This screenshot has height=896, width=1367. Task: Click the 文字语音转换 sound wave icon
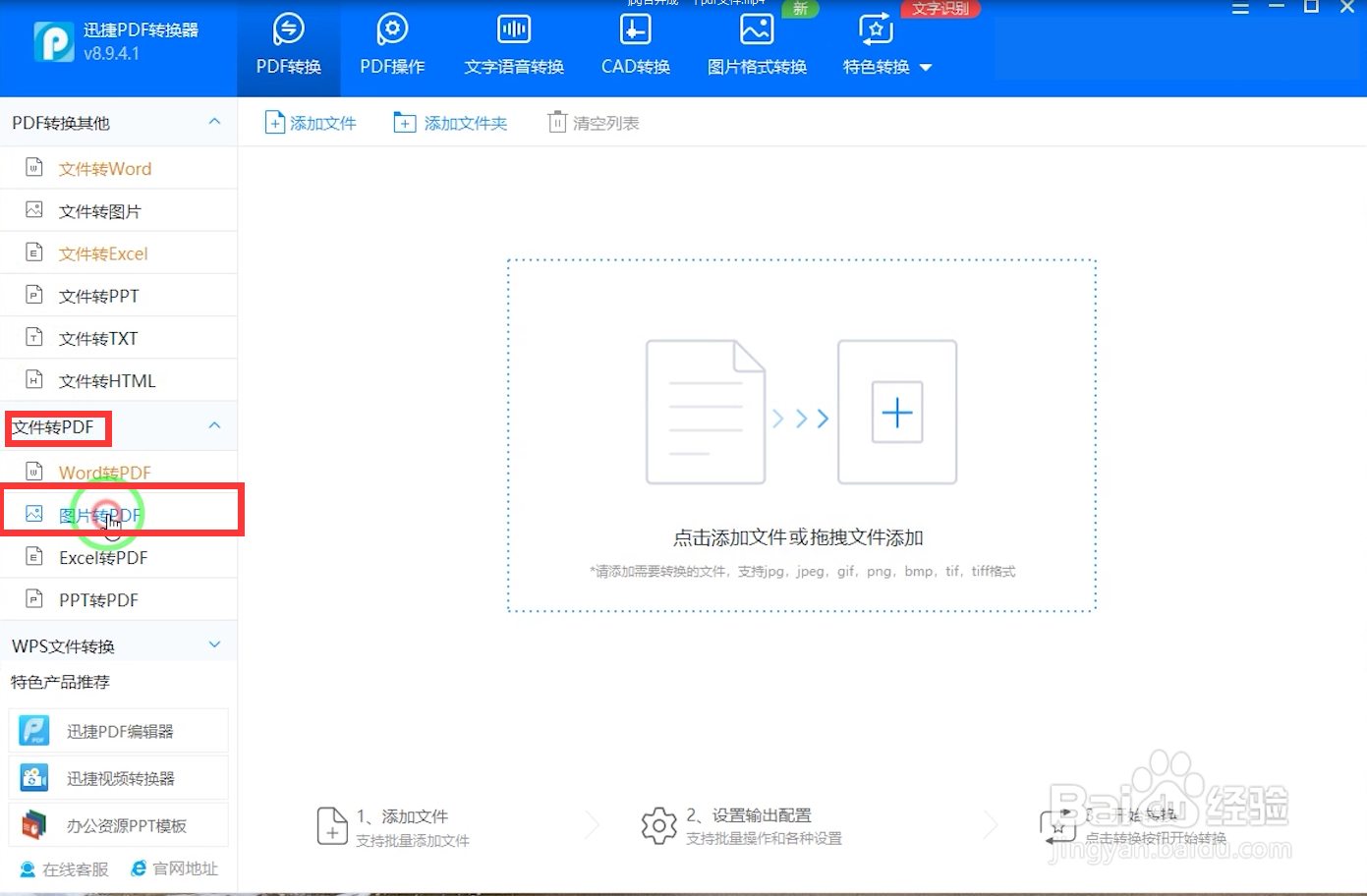pos(514,28)
